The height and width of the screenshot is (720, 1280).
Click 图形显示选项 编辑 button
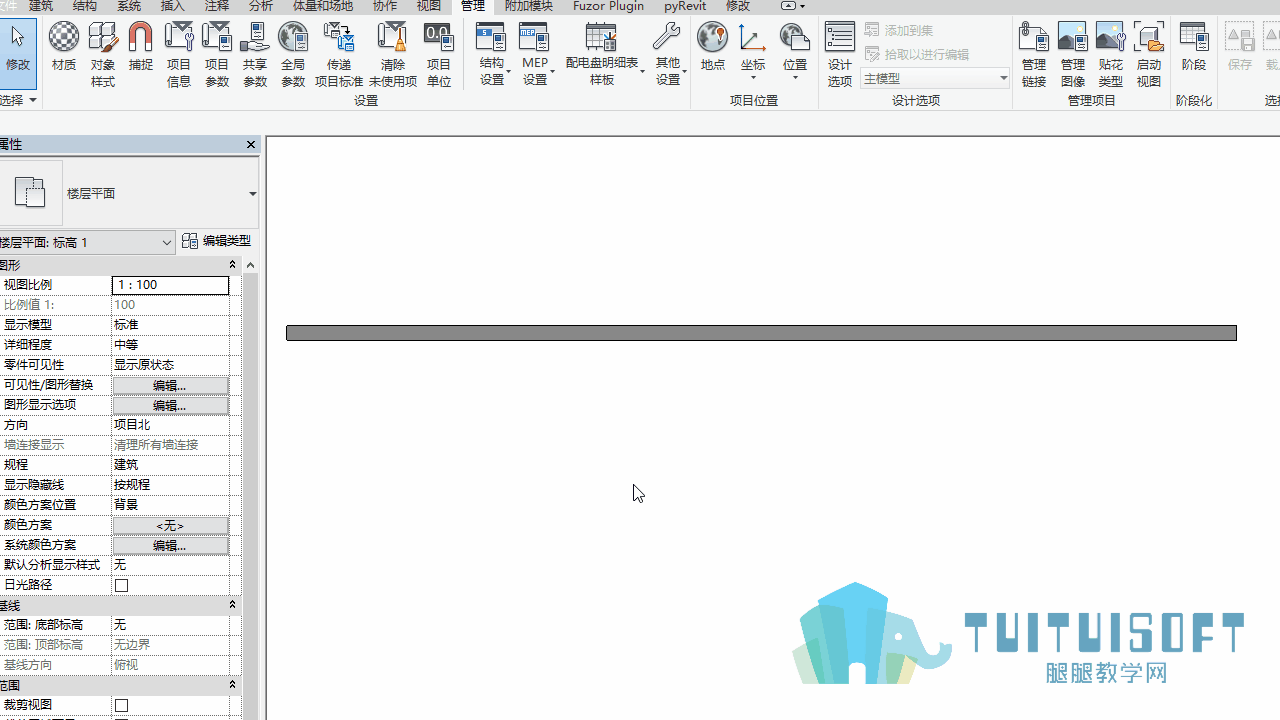point(170,405)
